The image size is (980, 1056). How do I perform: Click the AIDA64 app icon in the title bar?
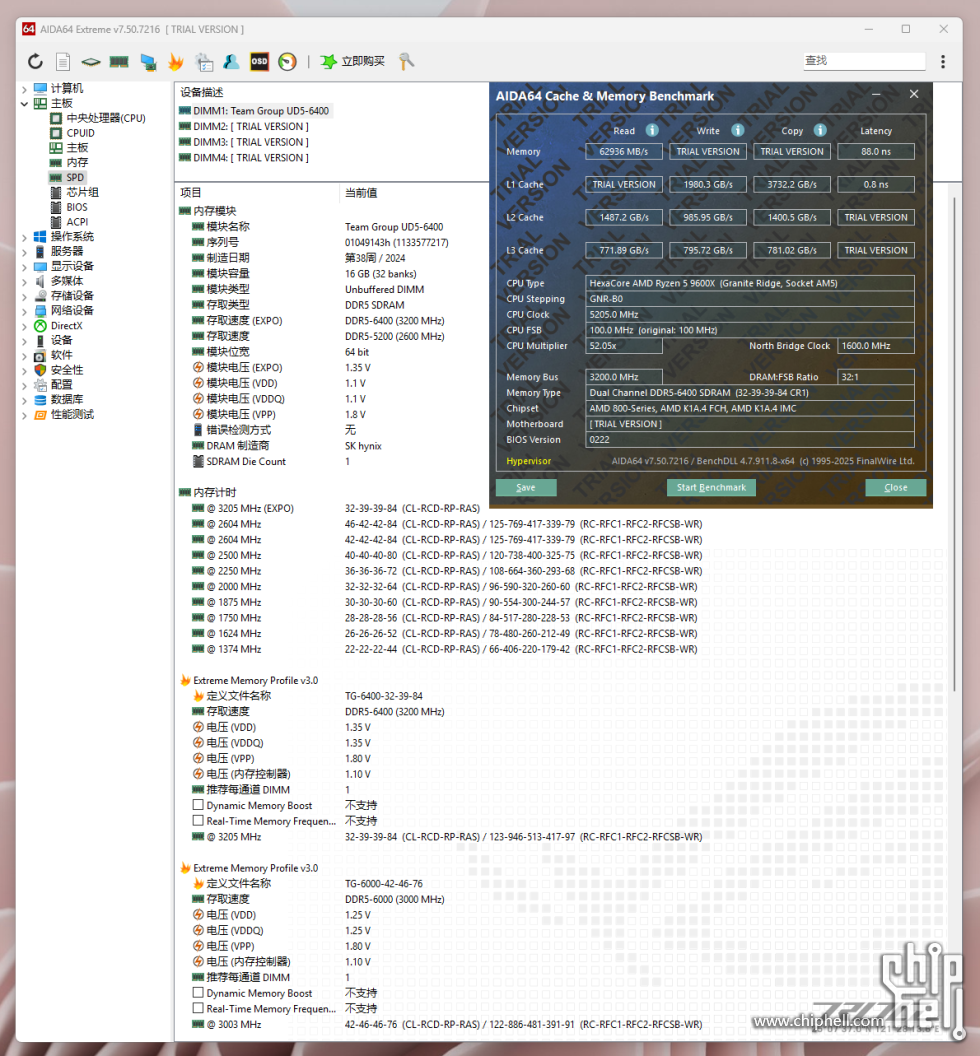[x=28, y=29]
